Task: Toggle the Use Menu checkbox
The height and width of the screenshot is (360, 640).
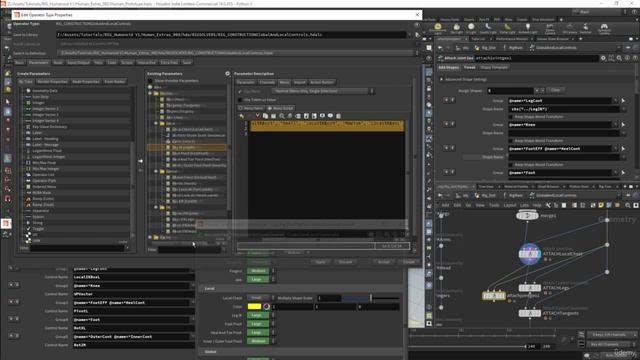Action: point(240,91)
